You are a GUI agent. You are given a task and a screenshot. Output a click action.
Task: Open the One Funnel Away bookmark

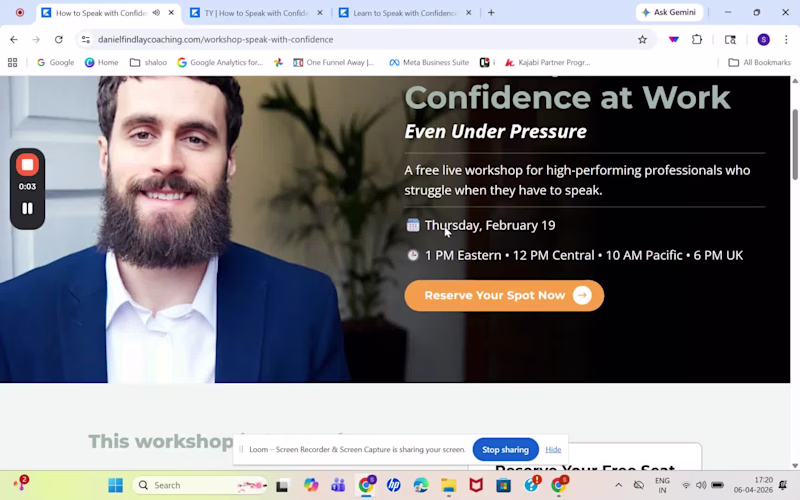(334, 62)
